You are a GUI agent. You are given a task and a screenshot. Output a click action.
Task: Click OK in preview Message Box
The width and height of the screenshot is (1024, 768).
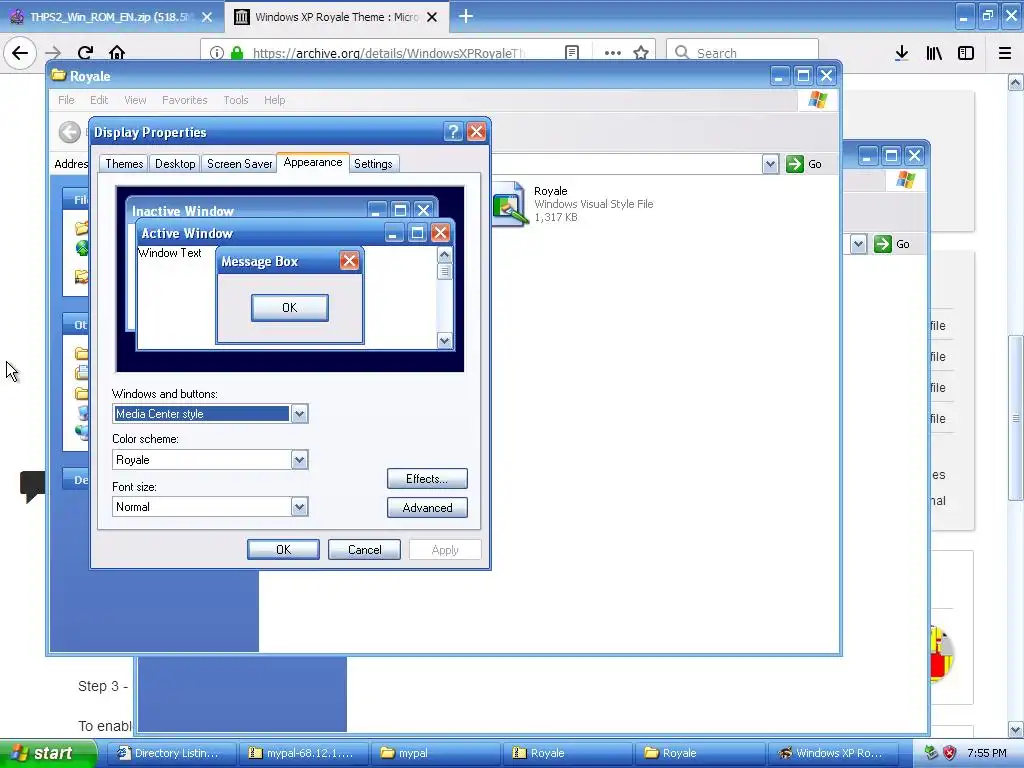click(x=290, y=308)
